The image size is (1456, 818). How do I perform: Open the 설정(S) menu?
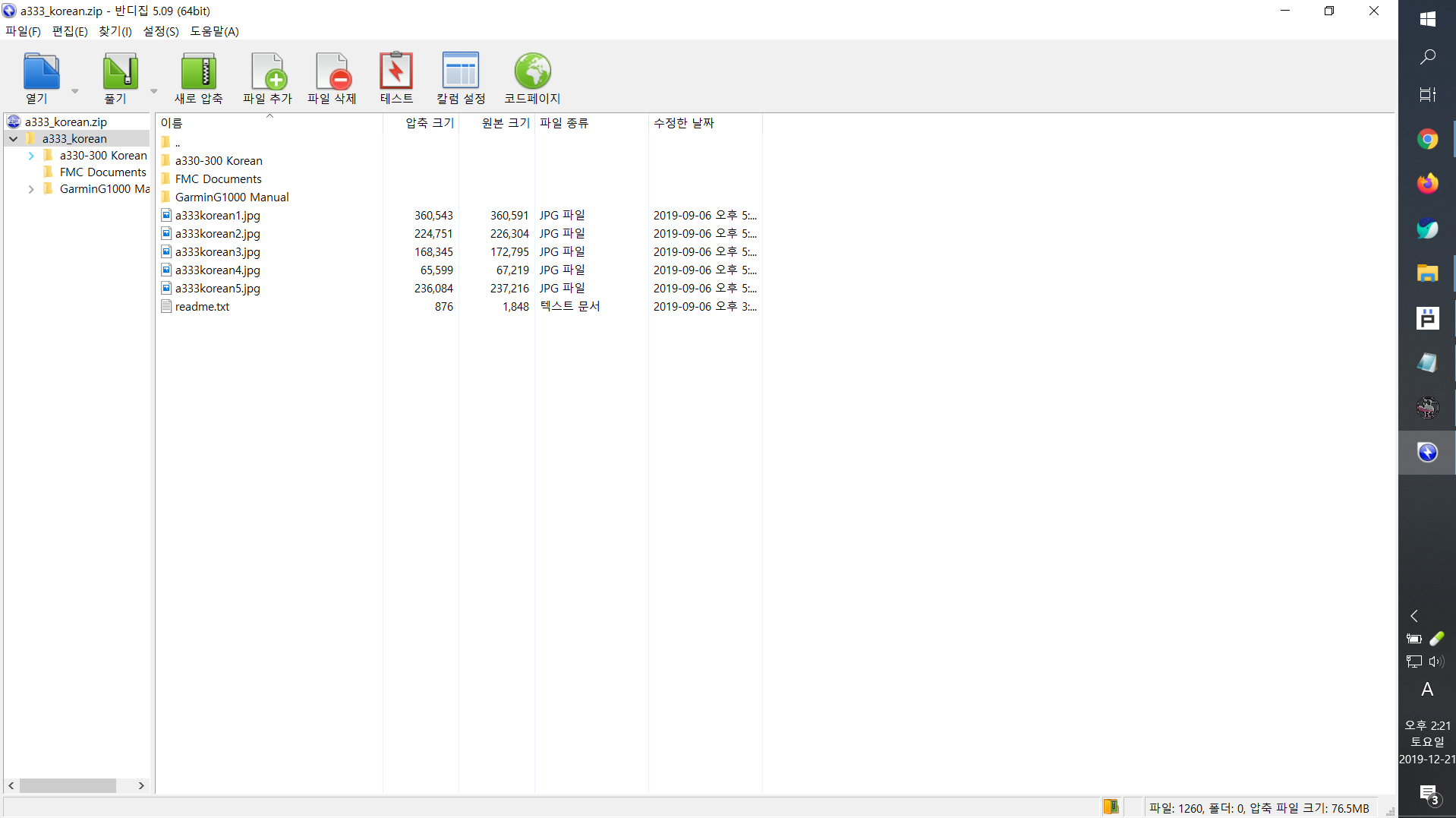point(161,31)
